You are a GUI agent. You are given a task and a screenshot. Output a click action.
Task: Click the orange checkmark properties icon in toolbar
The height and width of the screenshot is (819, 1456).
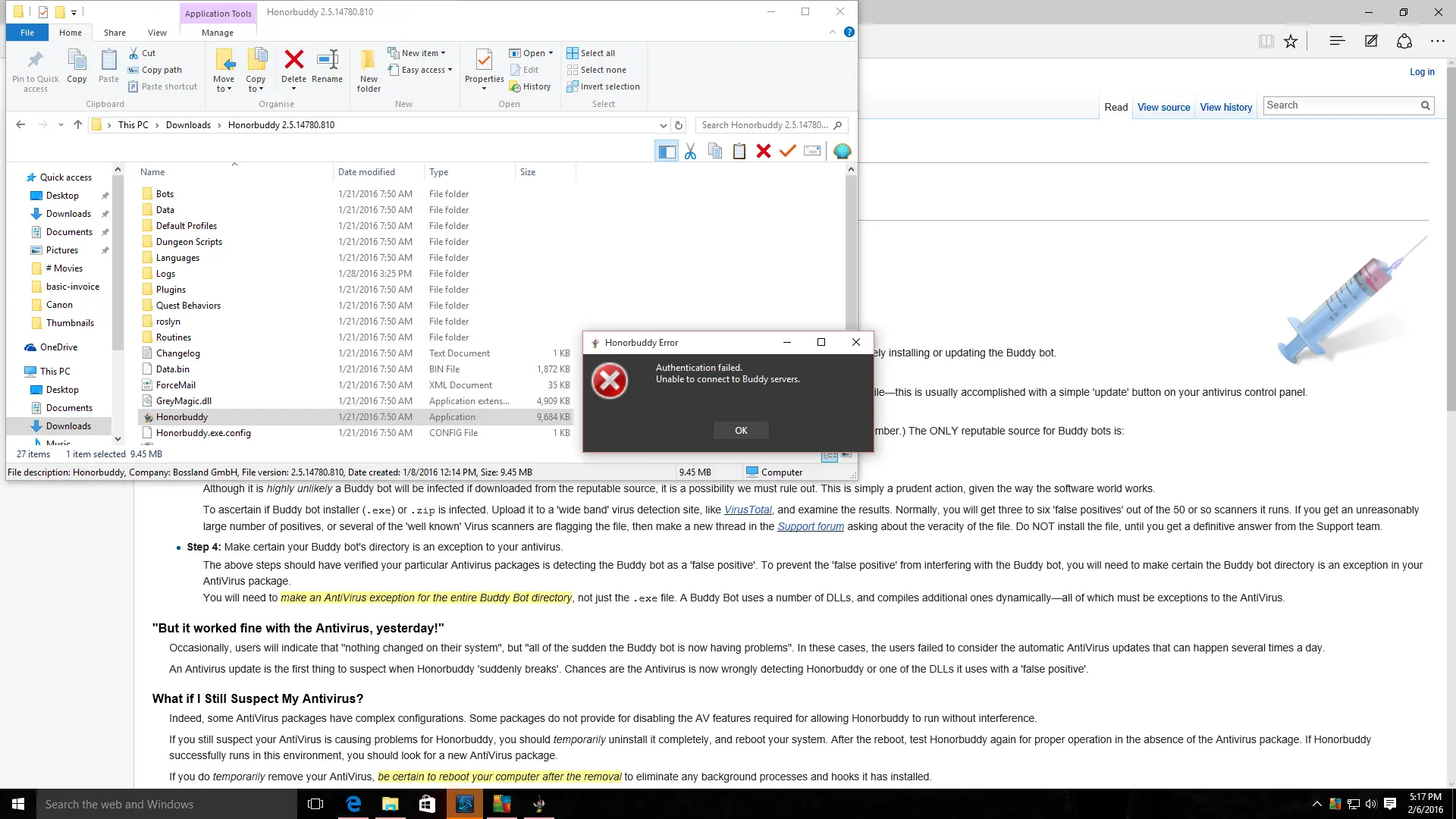tap(787, 151)
